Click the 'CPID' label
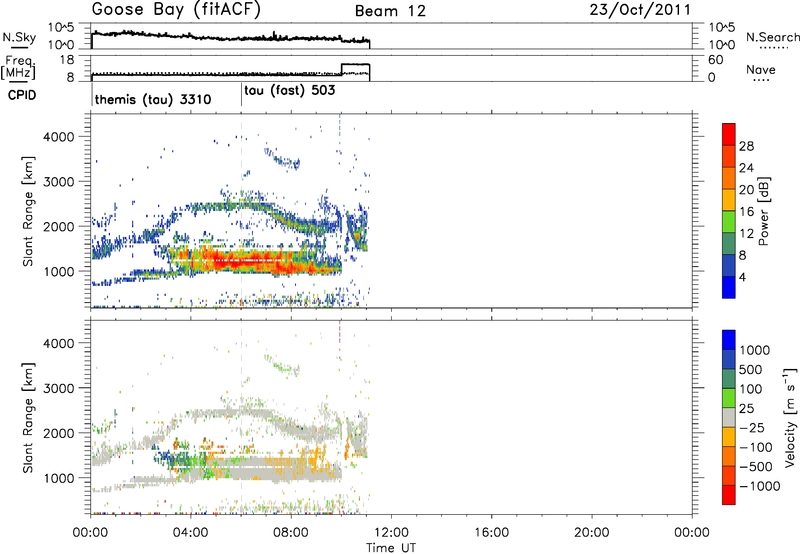 point(22,95)
